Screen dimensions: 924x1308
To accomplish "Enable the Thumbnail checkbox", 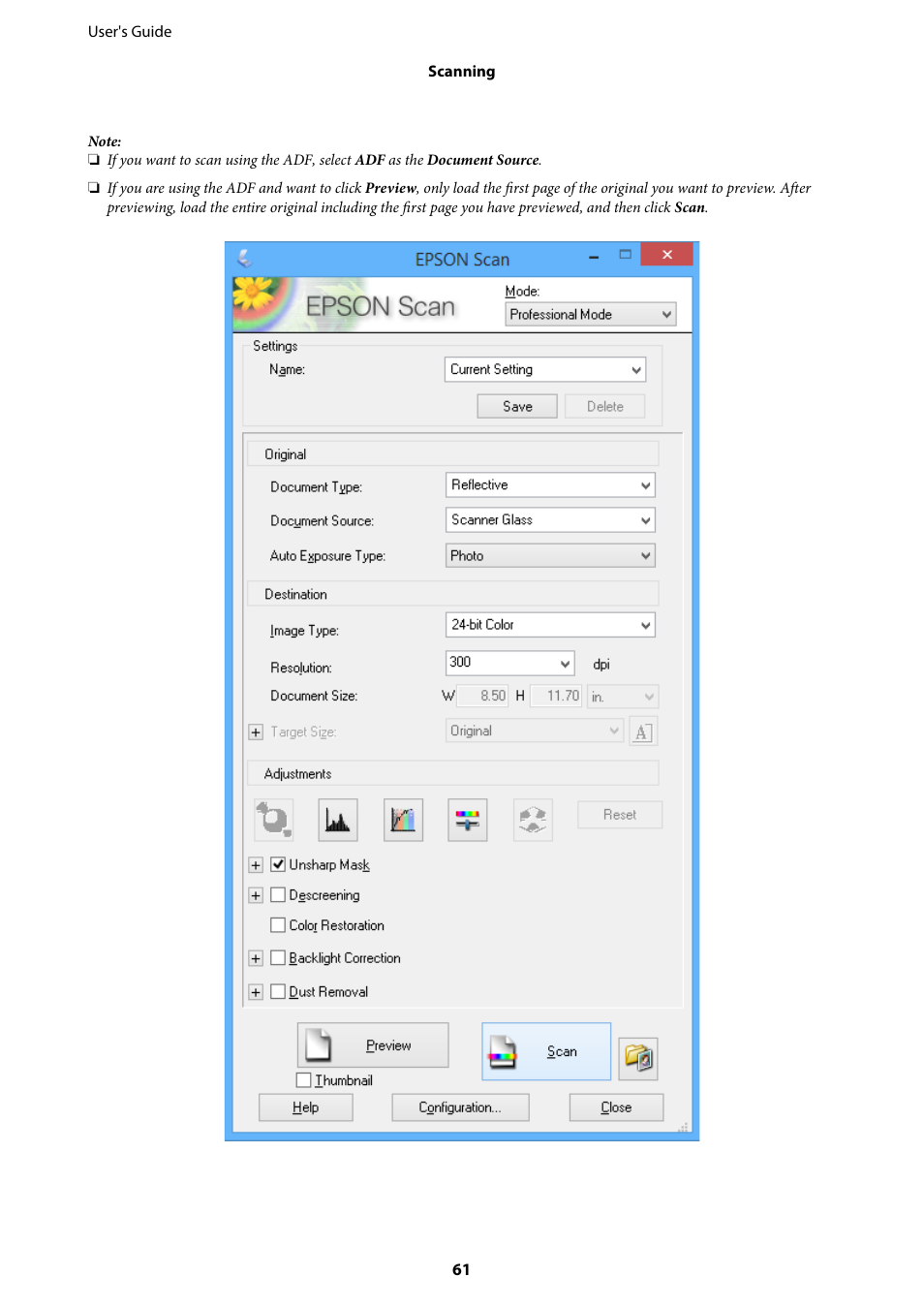I will tap(303, 1079).
